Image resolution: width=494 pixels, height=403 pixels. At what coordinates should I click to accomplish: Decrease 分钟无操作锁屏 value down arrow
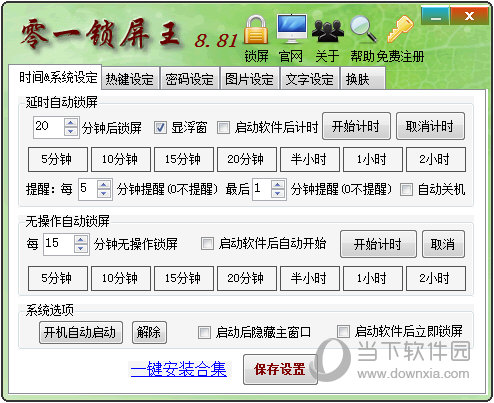[x=81, y=248]
